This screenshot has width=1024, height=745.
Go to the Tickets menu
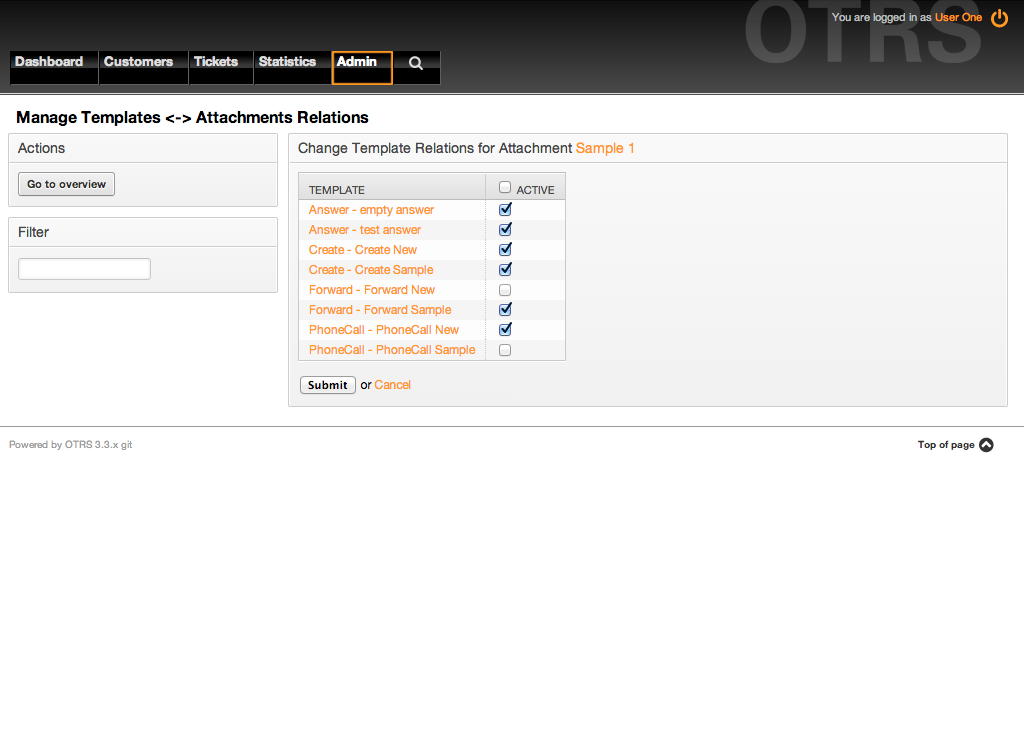pos(216,62)
